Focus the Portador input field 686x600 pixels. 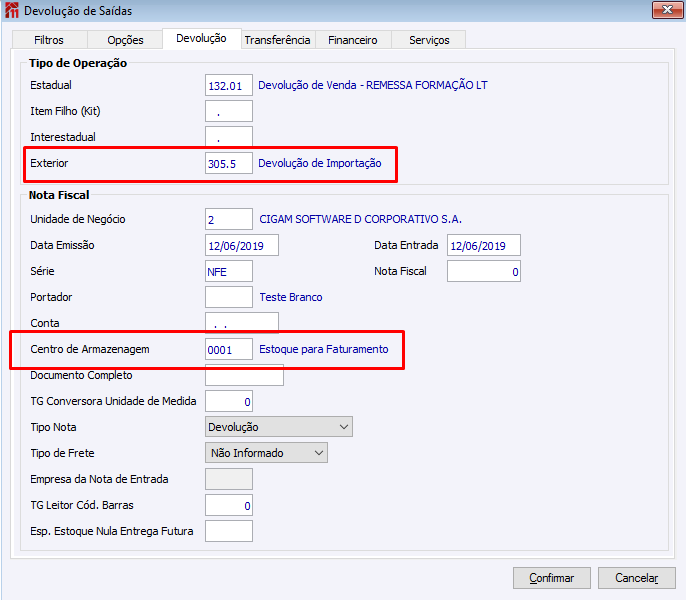point(229,297)
